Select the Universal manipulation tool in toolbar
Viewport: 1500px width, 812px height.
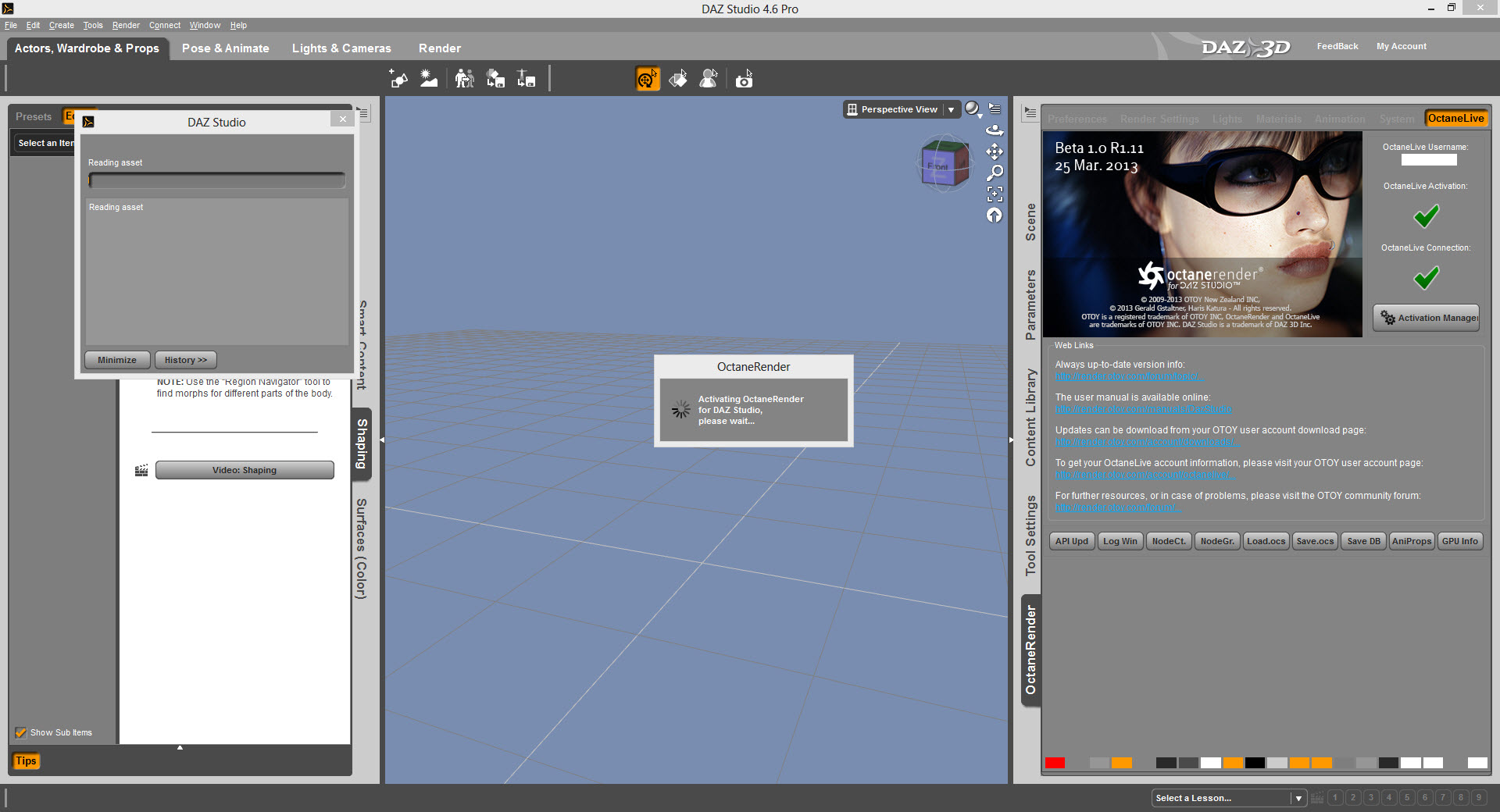click(648, 79)
